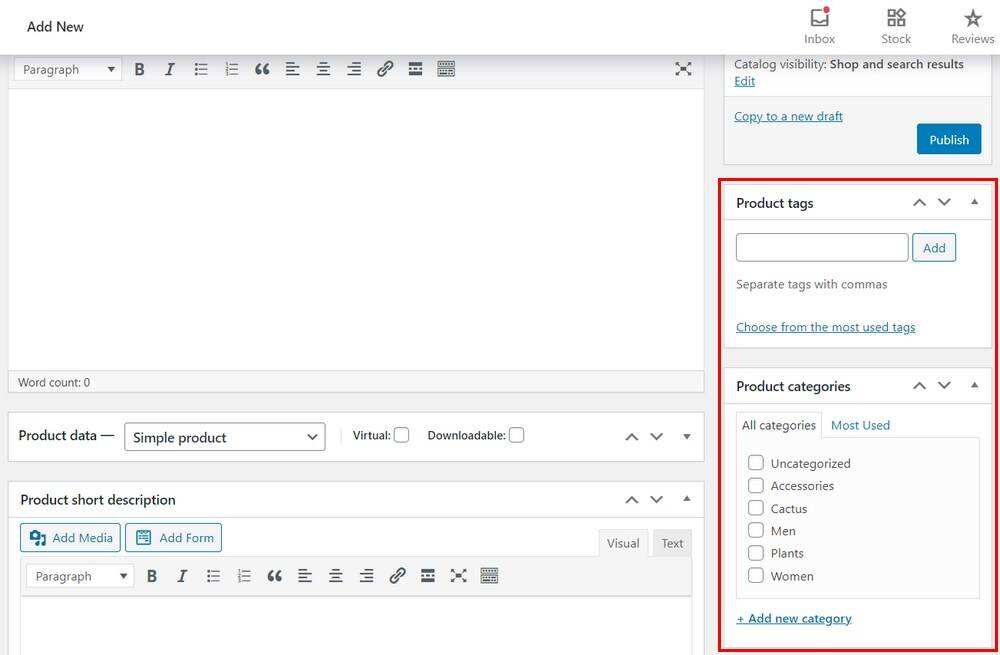The image size is (1000, 655).
Task: Switch to the Most Used categories tab
Action: click(x=860, y=425)
